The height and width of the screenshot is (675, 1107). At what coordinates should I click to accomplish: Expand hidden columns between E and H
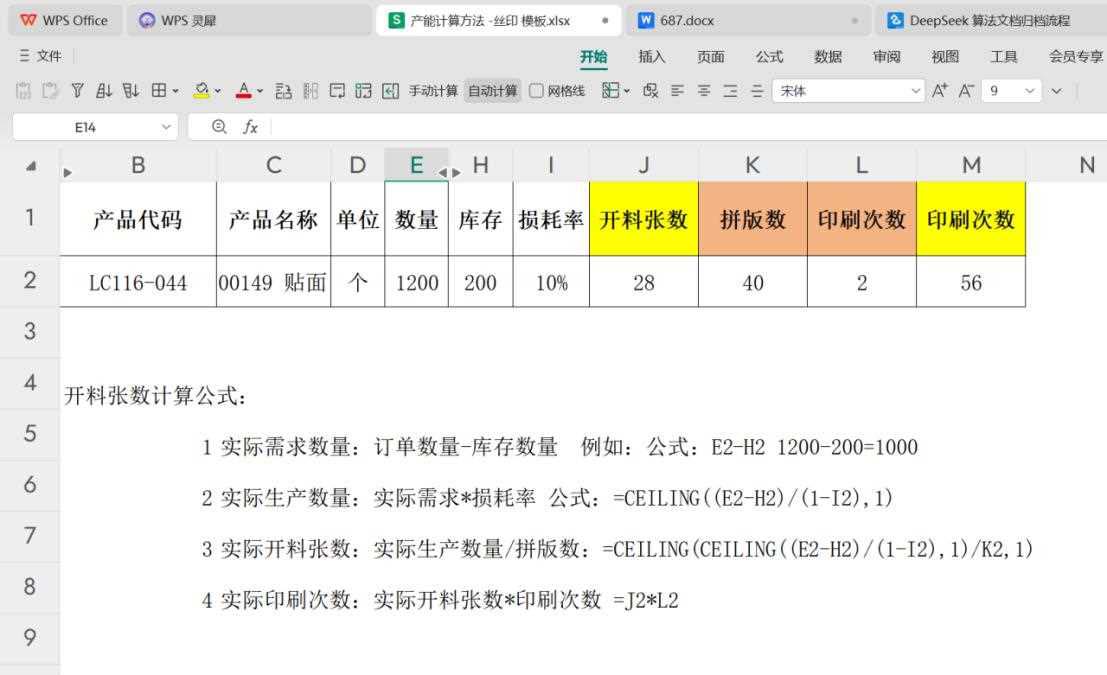pos(450,172)
